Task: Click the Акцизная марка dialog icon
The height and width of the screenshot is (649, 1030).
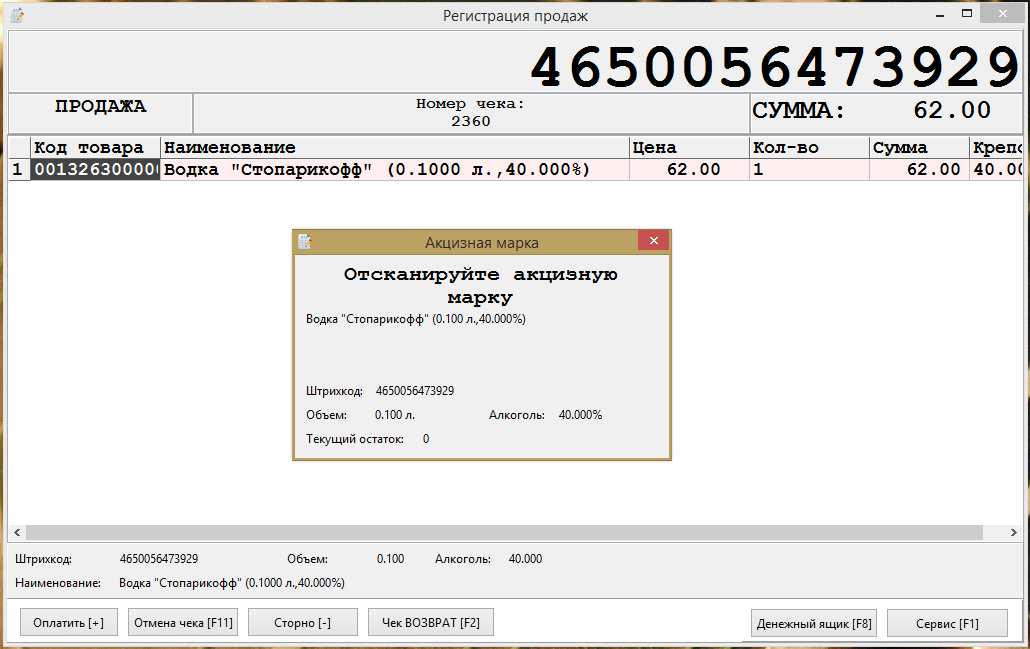Action: pos(305,242)
